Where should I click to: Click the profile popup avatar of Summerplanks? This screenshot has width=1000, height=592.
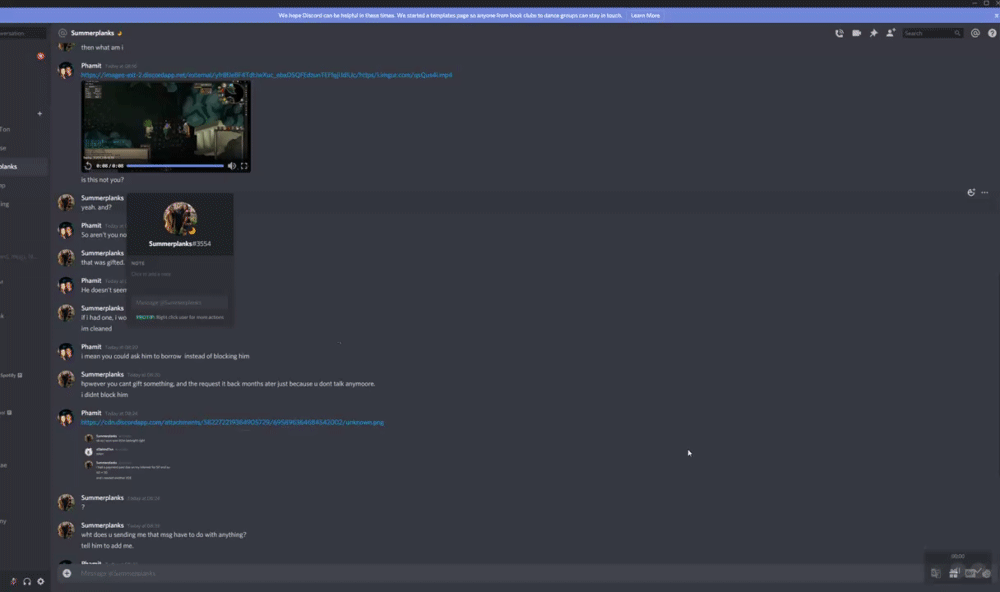coord(180,219)
